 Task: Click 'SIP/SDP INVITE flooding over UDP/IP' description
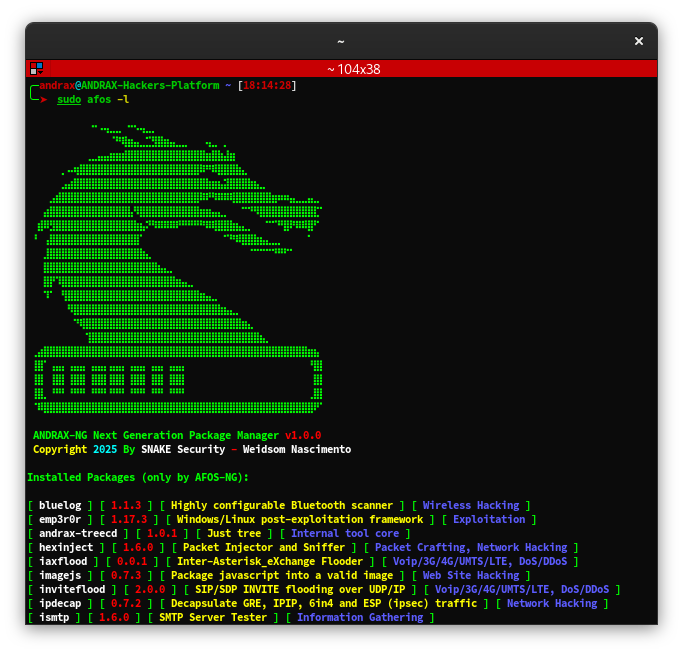(300, 589)
